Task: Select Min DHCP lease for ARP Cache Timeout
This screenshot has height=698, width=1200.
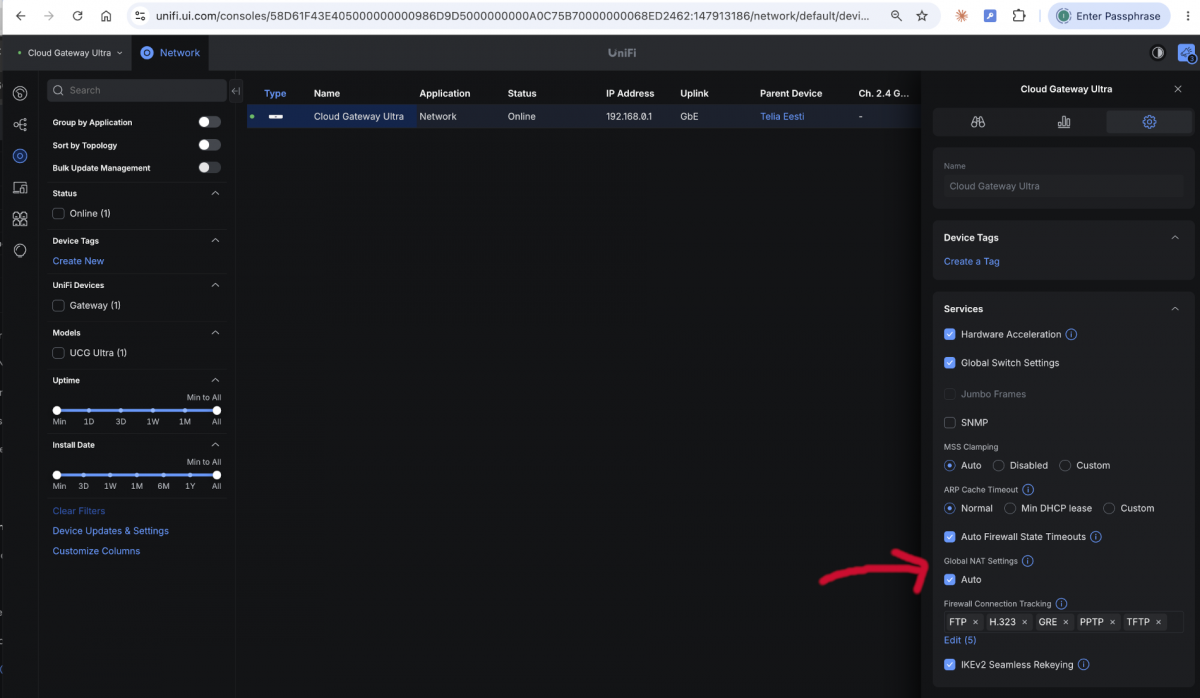Action: (1010, 508)
